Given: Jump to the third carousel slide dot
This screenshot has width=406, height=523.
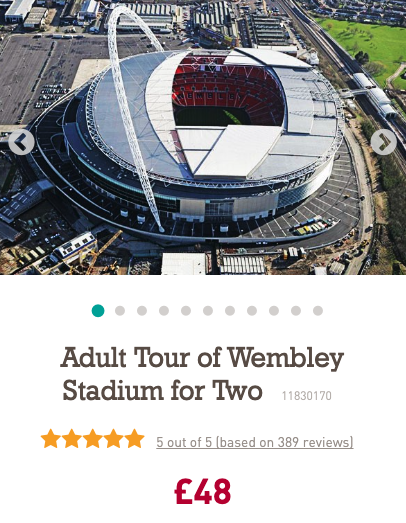Looking at the screenshot, I should click(x=142, y=311).
